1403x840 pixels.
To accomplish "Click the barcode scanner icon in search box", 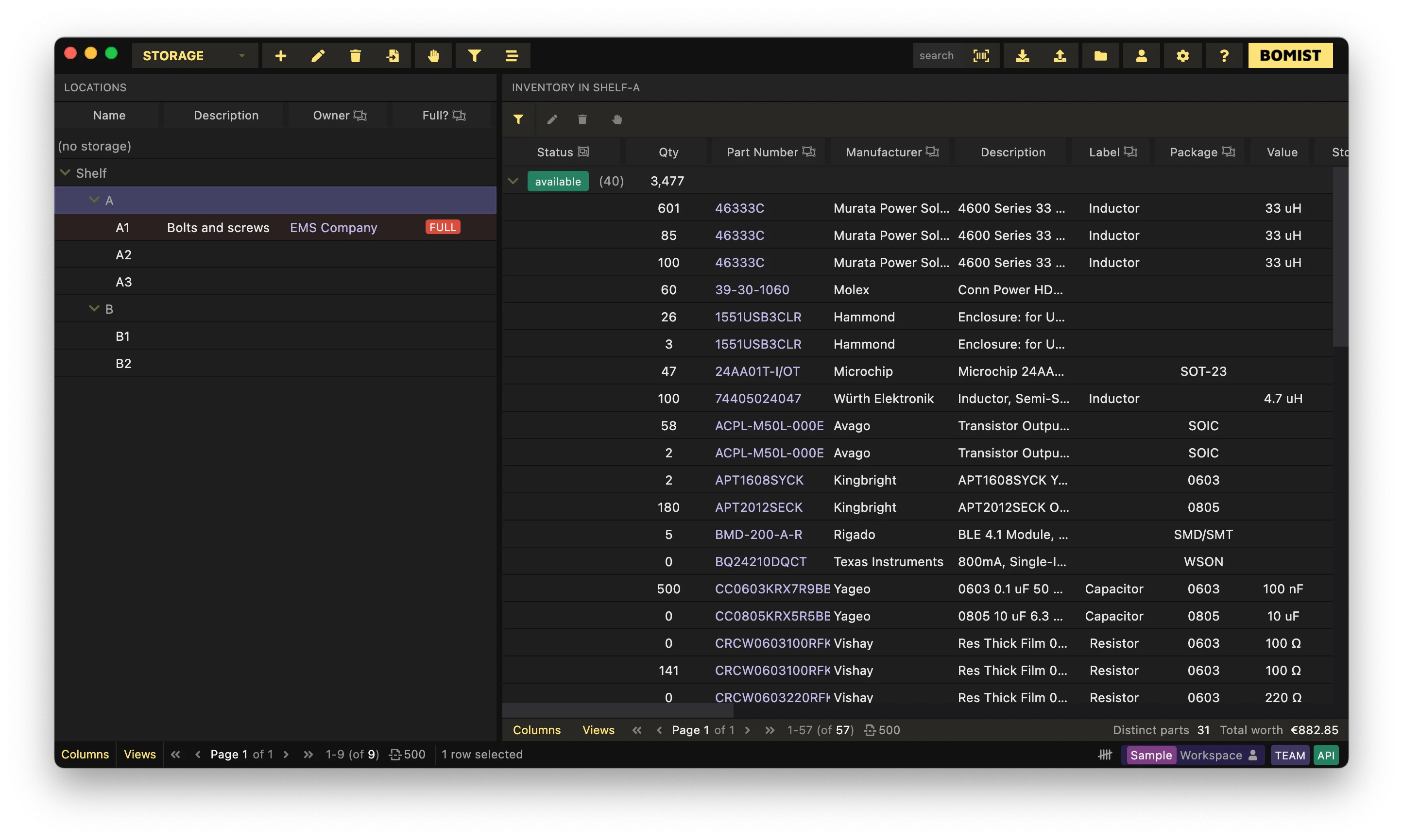I will [x=981, y=55].
